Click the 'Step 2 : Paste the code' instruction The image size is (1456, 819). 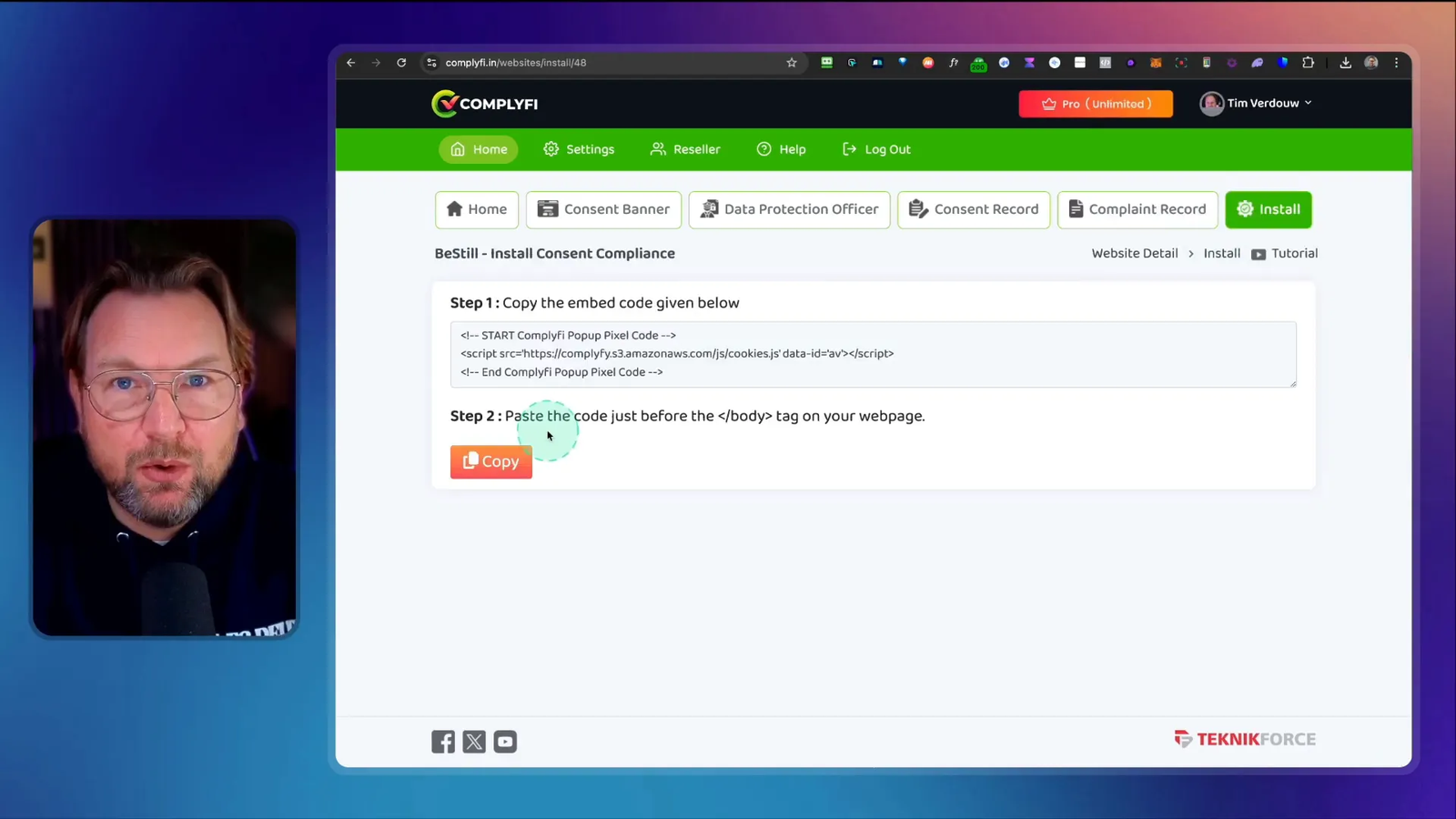click(687, 416)
